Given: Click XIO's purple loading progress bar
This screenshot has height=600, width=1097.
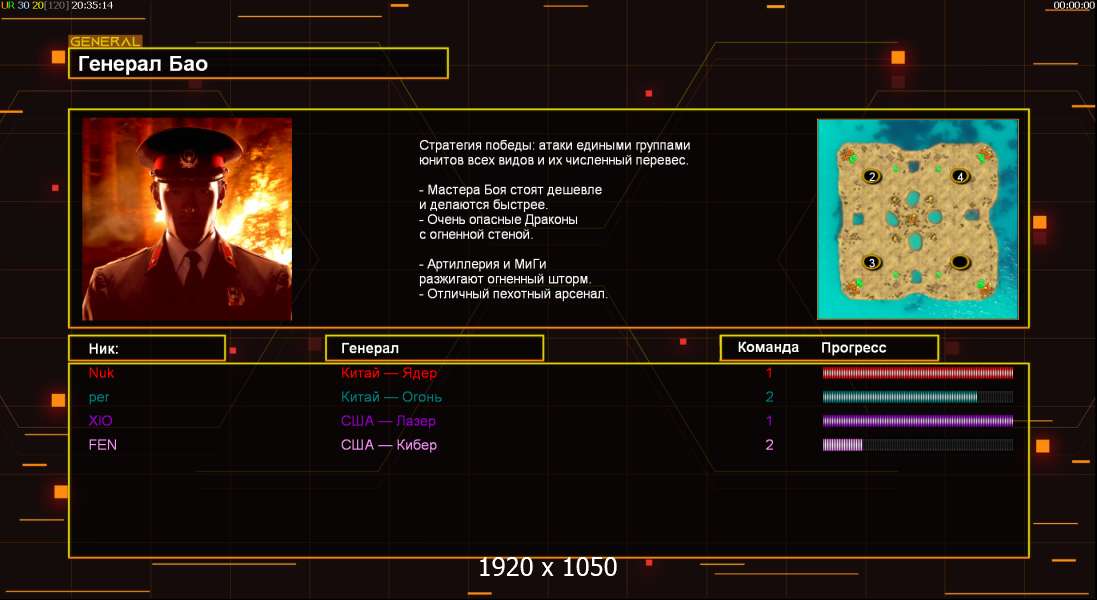Looking at the screenshot, I should (x=918, y=421).
